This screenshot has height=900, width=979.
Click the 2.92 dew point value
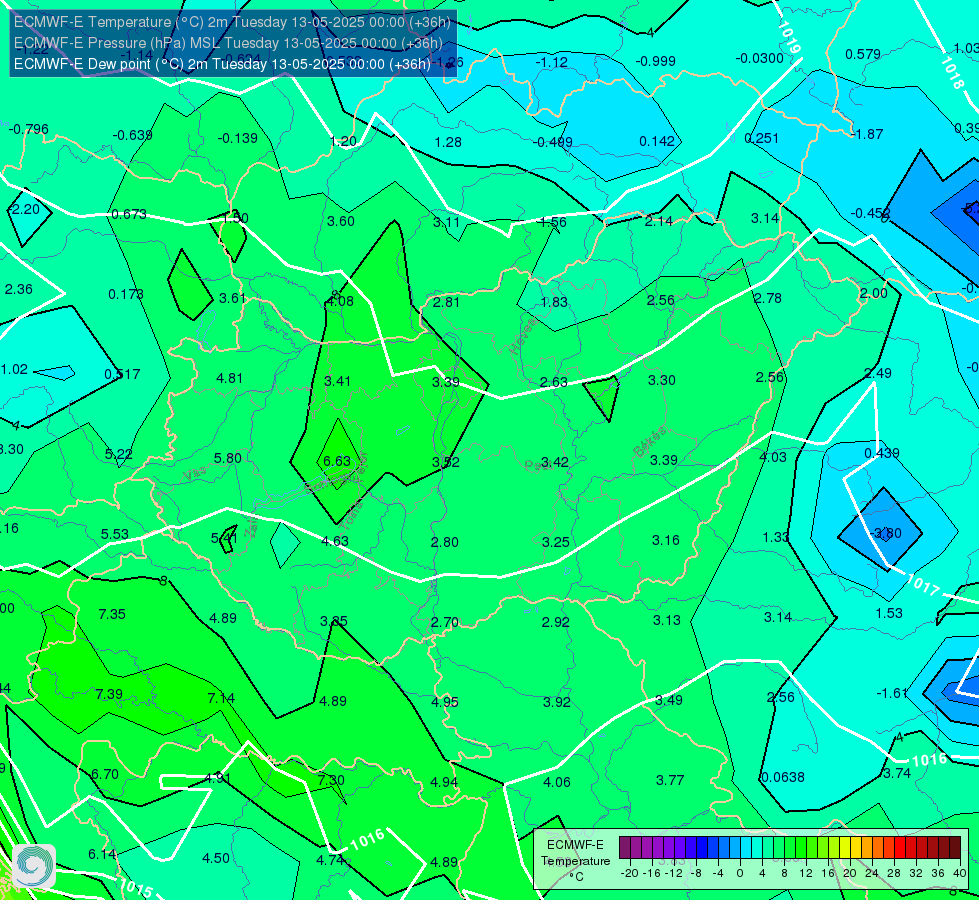coord(556,622)
